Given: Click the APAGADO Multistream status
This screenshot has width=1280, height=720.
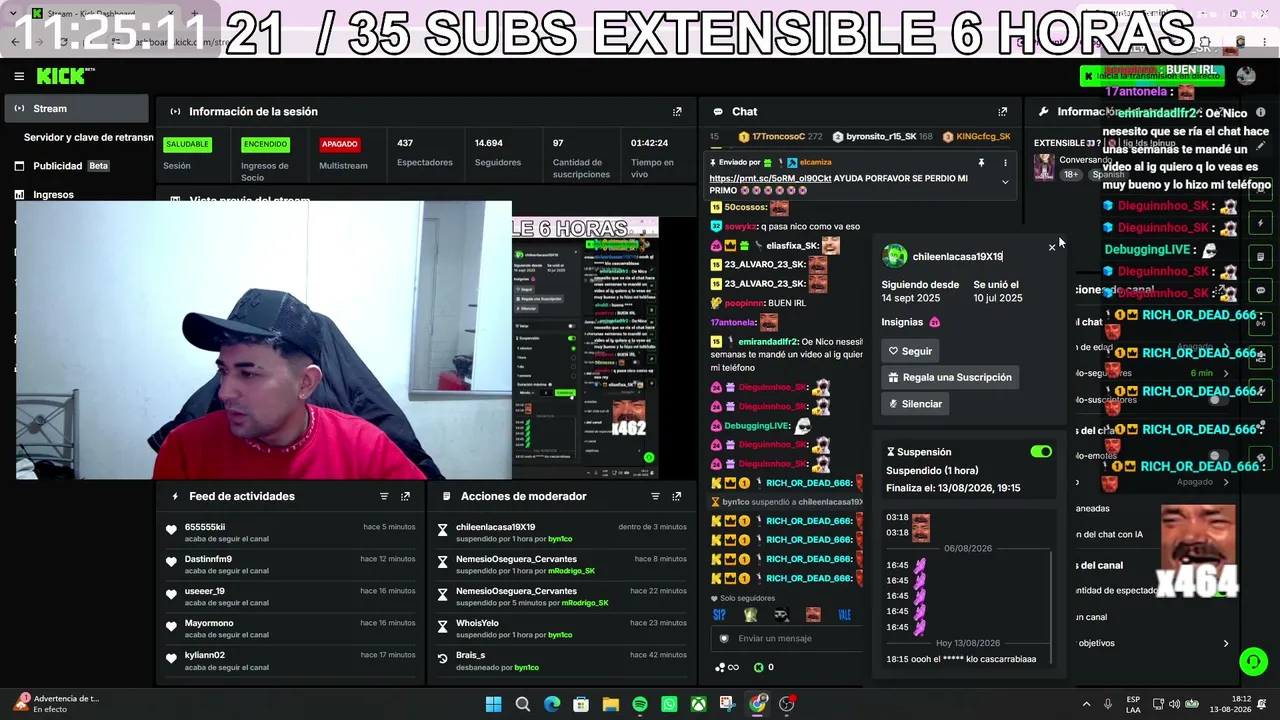Looking at the screenshot, I should point(339,144).
